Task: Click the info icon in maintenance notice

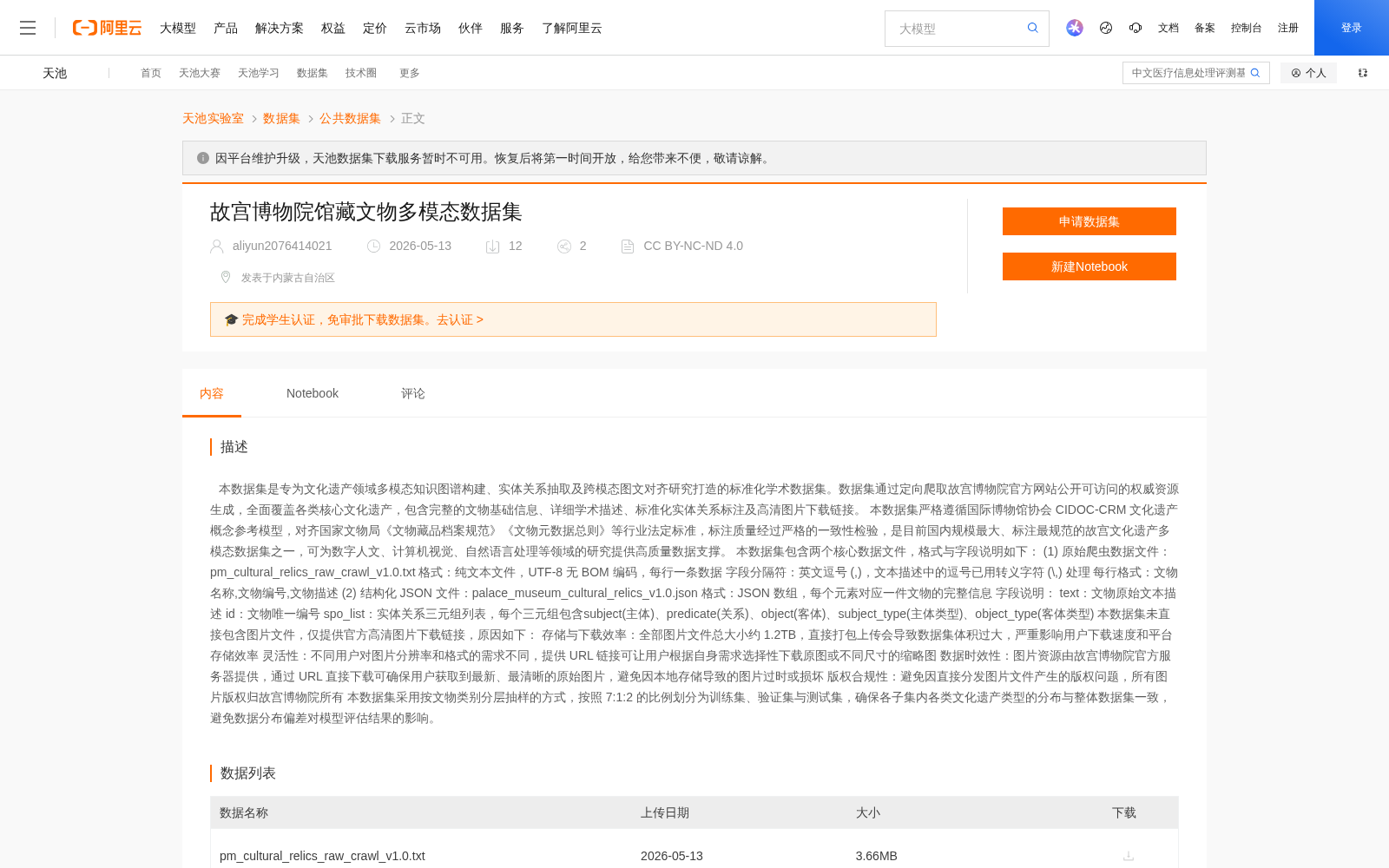Action: point(203,158)
